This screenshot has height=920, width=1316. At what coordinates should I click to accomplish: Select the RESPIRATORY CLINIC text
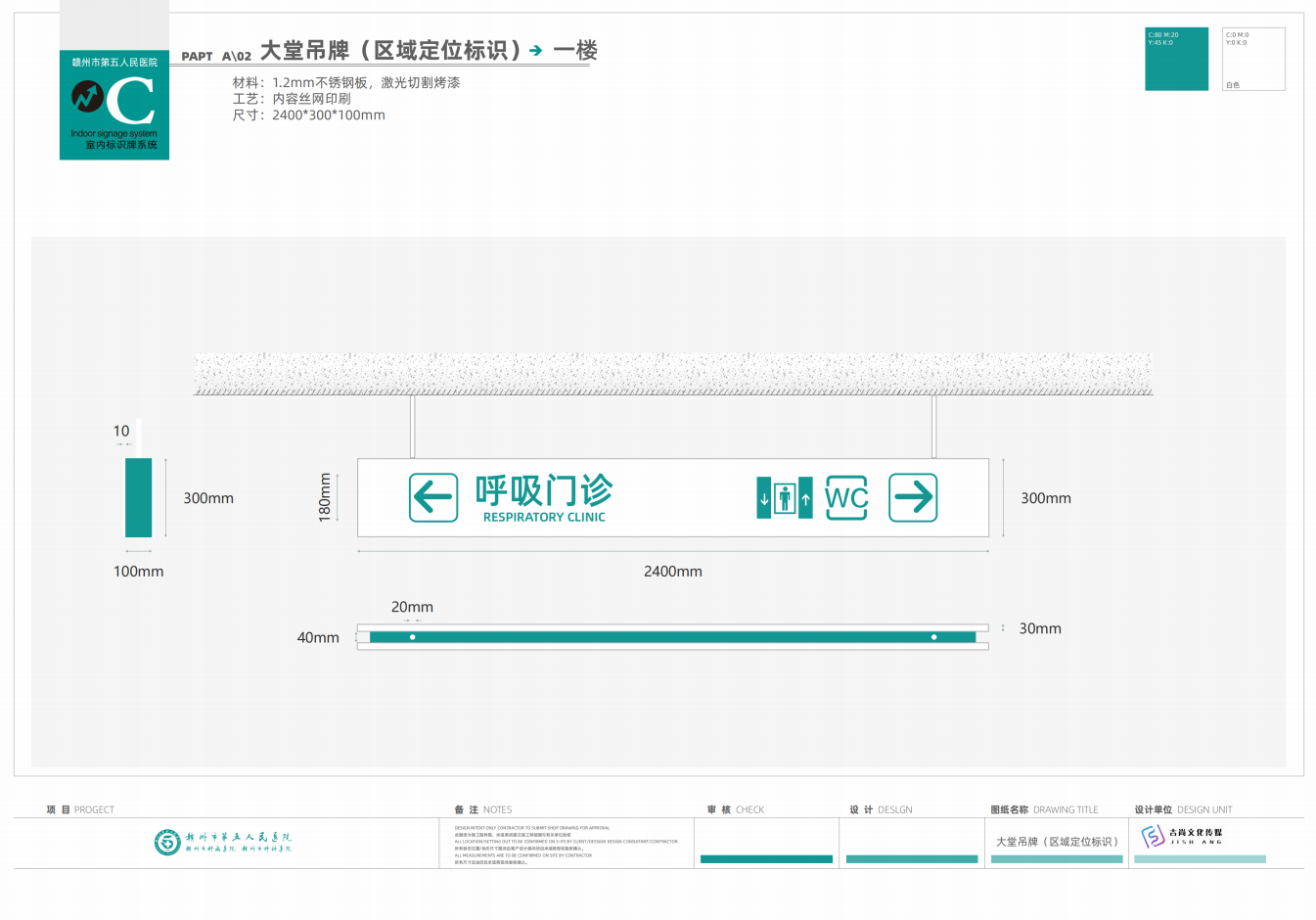click(x=544, y=517)
